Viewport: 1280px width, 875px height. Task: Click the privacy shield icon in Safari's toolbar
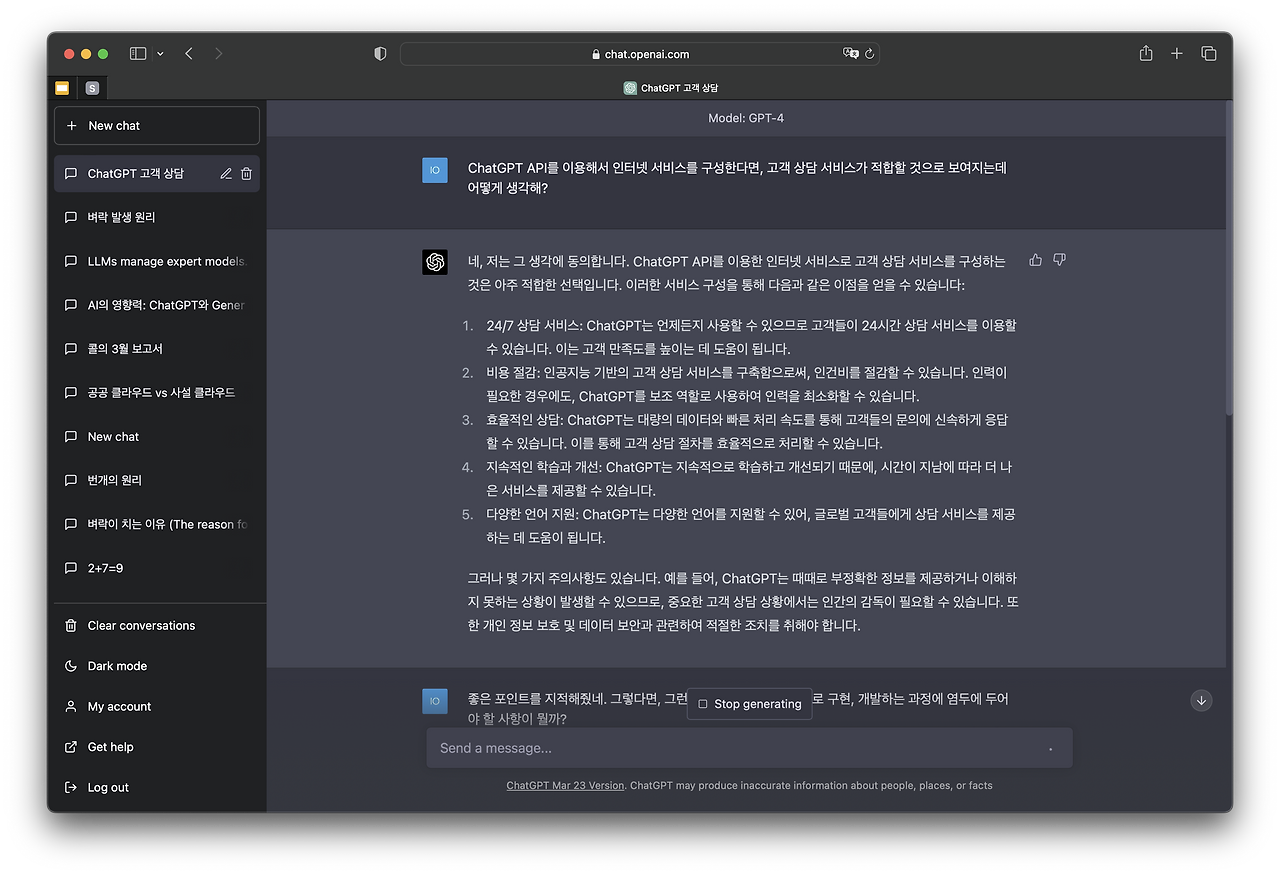click(x=380, y=53)
